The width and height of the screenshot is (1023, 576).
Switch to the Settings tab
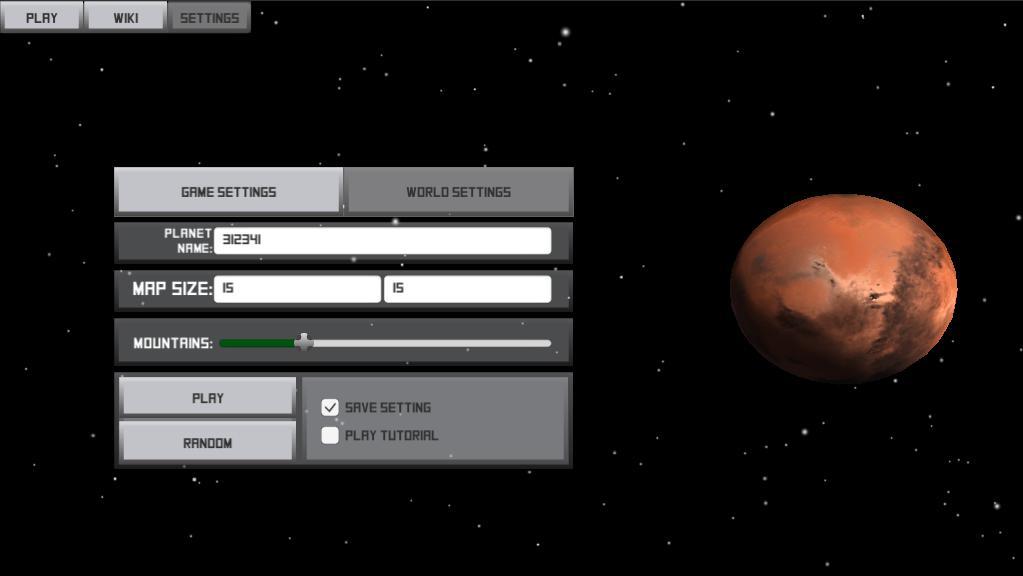[x=209, y=17]
